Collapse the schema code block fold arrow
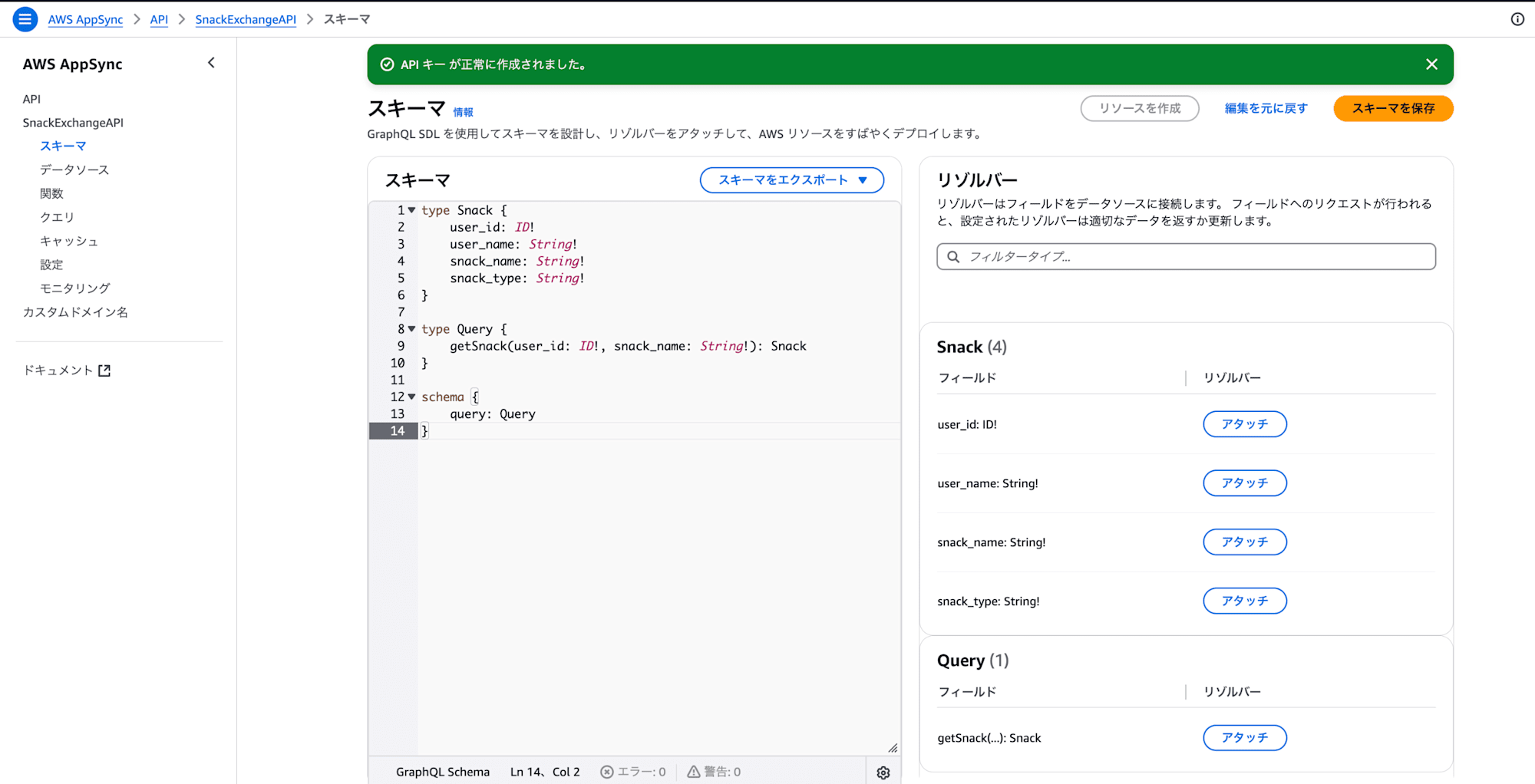 tap(412, 397)
